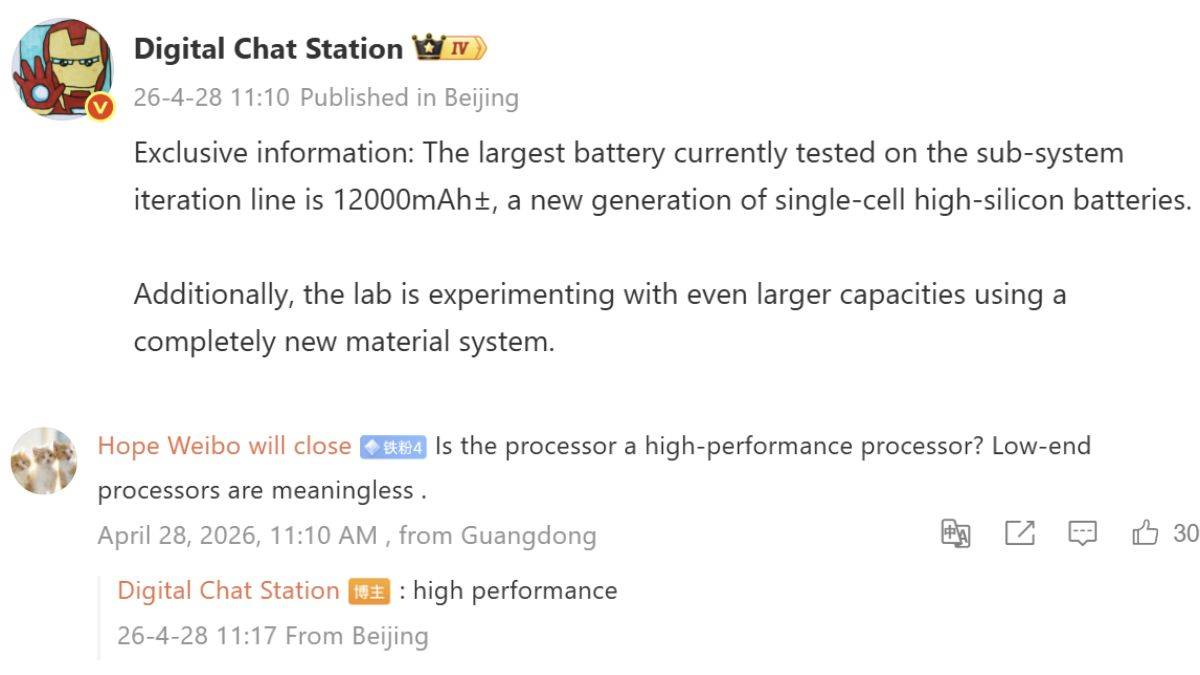Click the "Published in Beijing" location text

(x=409, y=98)
